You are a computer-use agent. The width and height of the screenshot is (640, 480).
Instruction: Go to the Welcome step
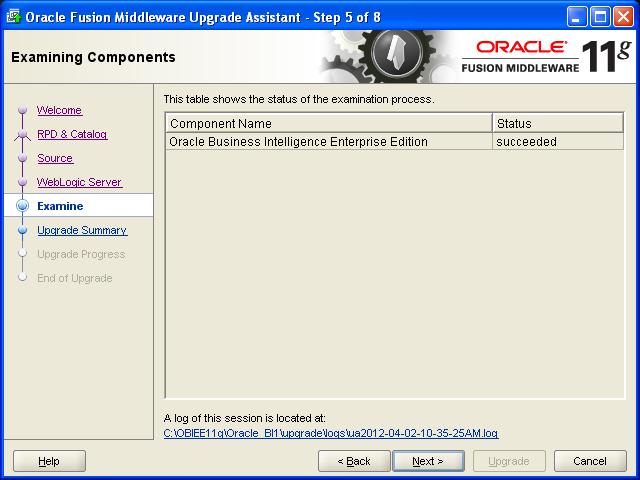coord(59,110)
